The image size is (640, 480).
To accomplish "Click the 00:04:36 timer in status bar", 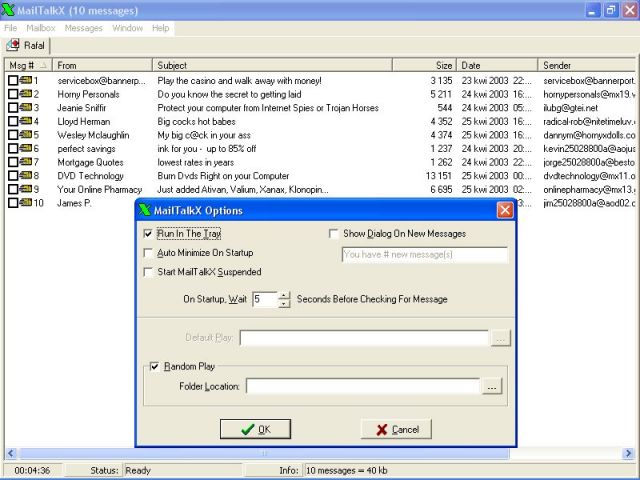I will (x=32, y=470).
